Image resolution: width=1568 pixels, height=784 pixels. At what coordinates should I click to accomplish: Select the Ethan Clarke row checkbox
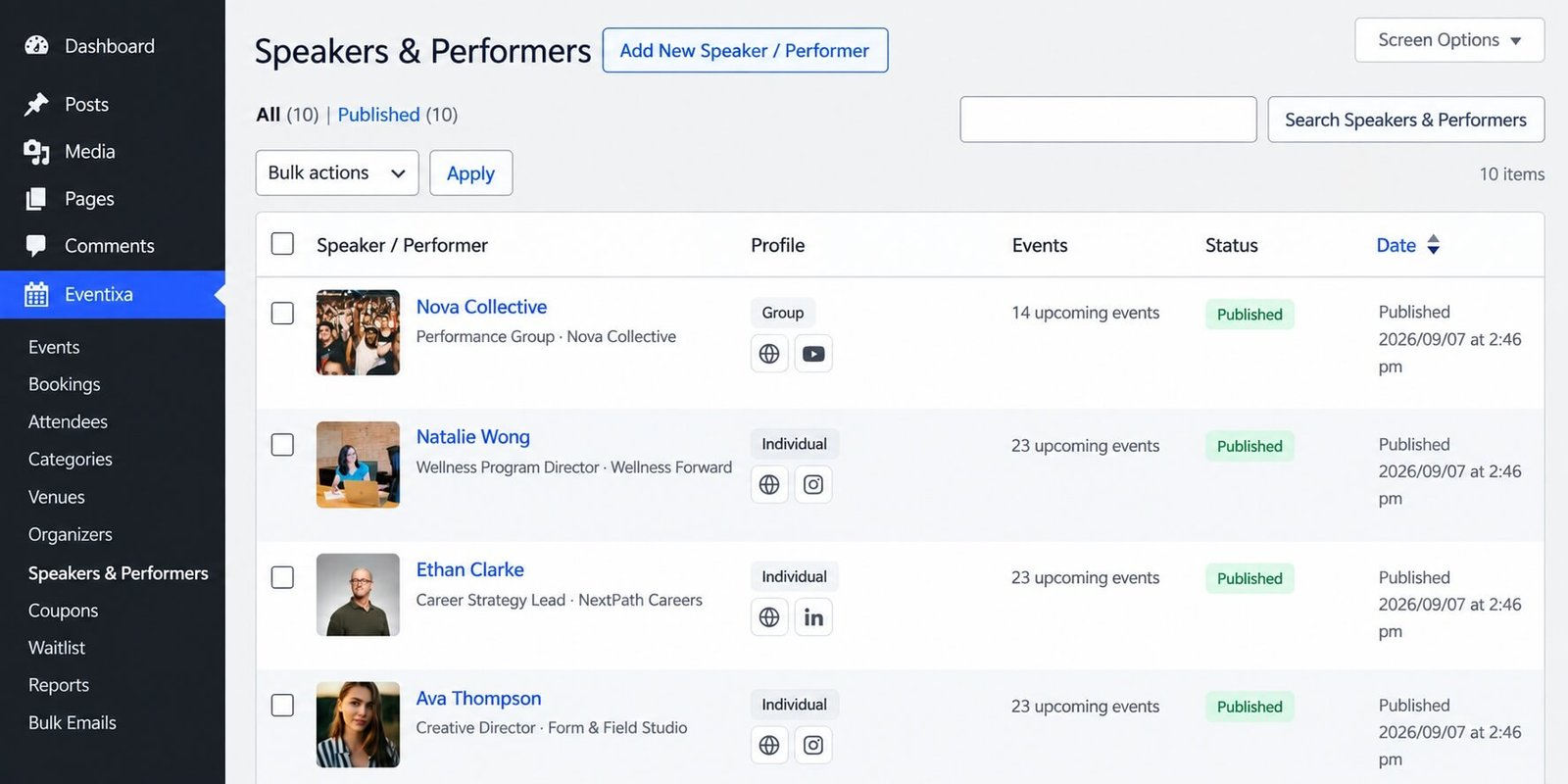pyautogui.click(x=282, y=577)
